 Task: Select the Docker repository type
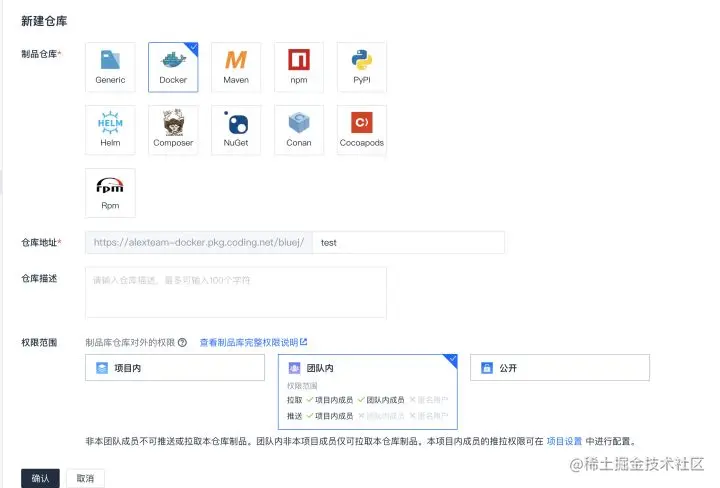173,67
